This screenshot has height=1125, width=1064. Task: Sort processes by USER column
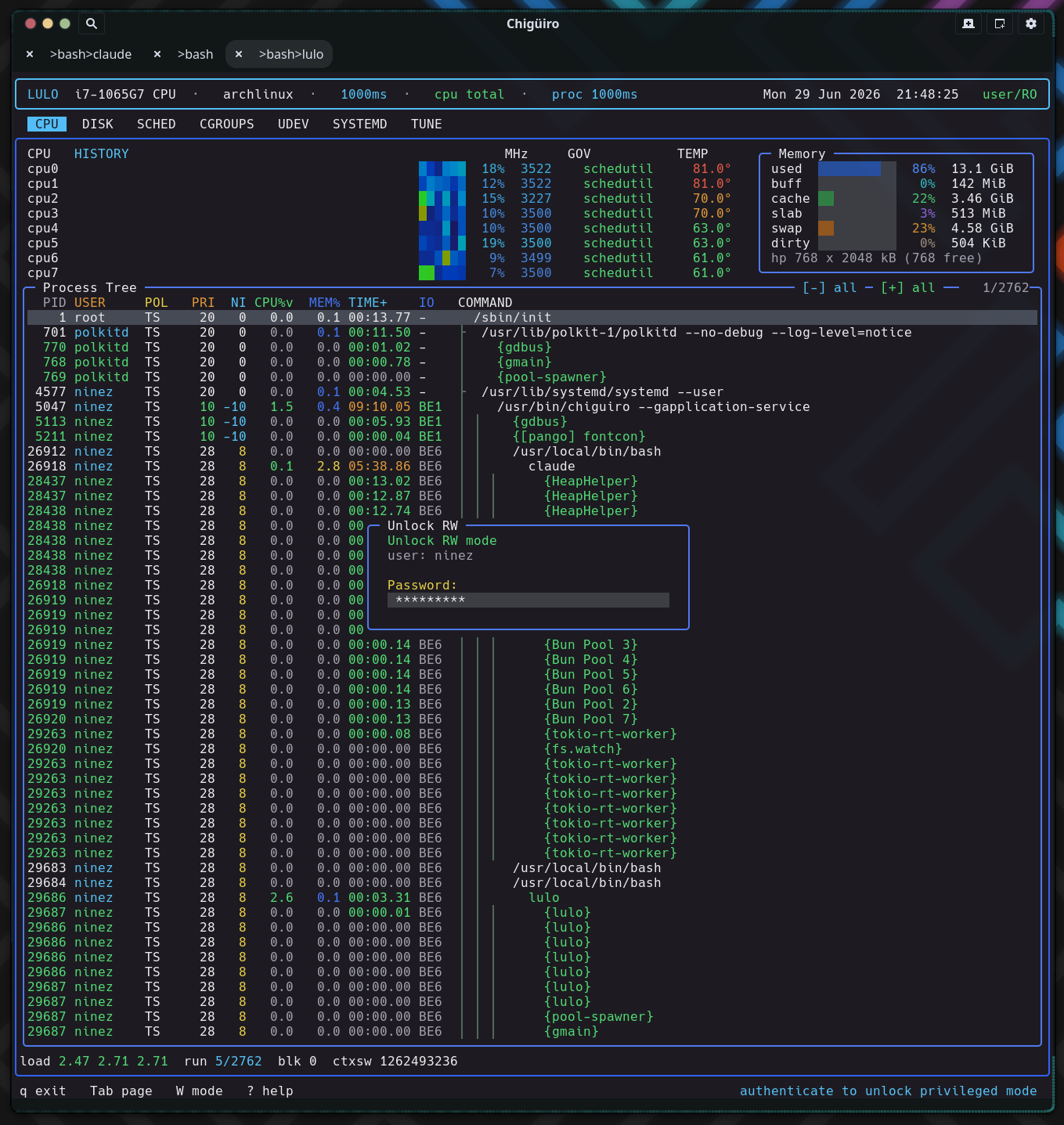click(x=90, y=302)
